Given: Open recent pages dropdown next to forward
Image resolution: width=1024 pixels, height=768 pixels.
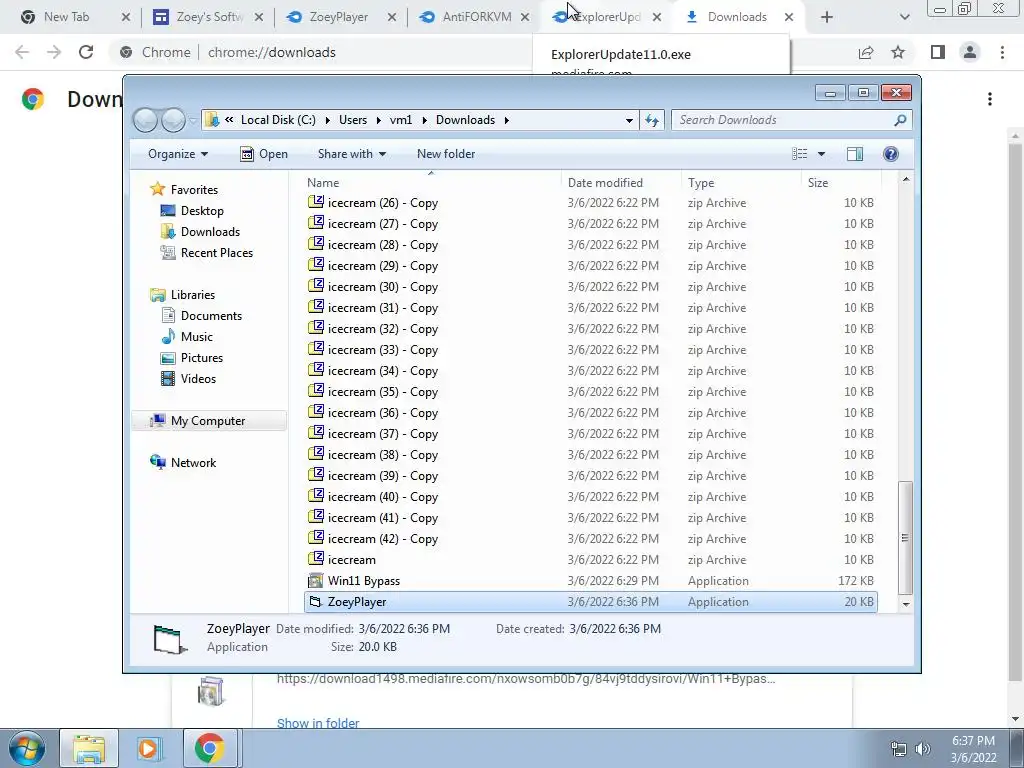Looking at the screenshot, I should click(193, 120).
